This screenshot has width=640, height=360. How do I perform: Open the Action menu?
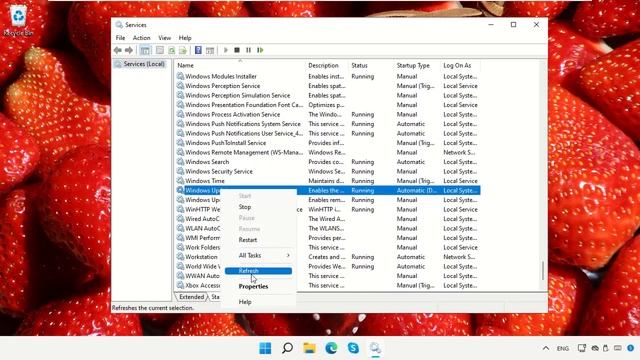(x=142, y=38)
